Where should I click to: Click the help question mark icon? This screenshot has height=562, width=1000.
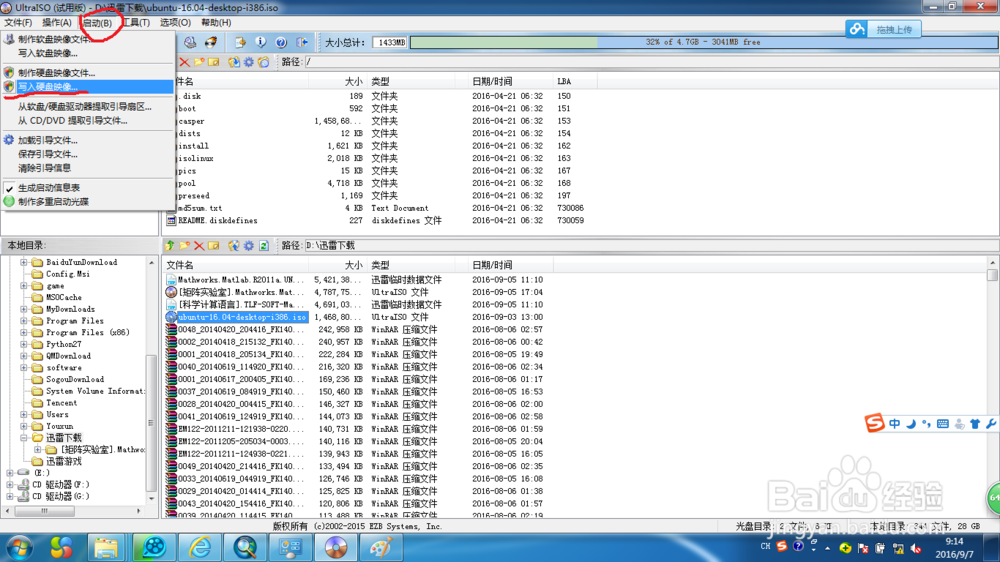click(281, 42)
